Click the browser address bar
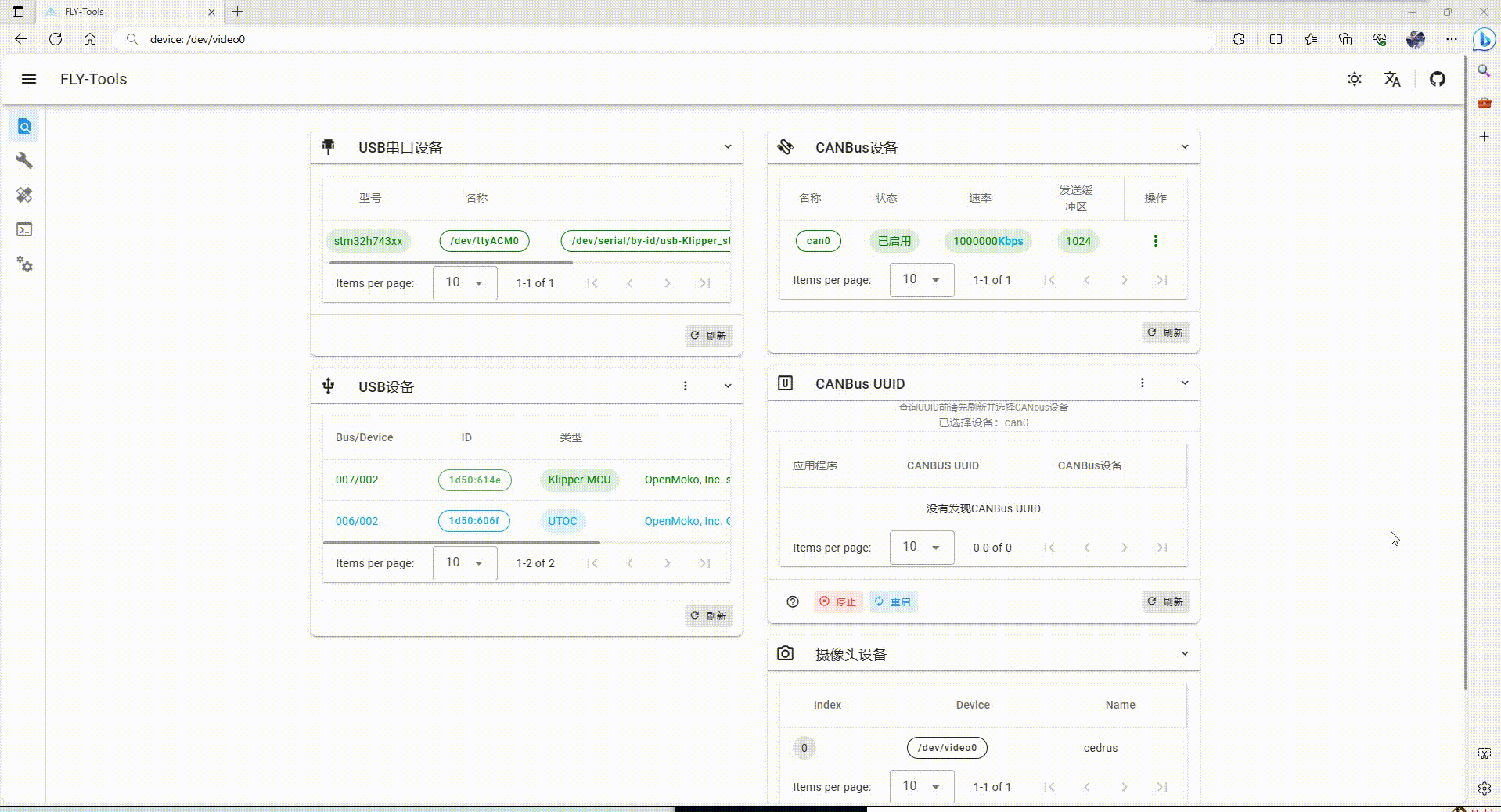 coord(665,39)
